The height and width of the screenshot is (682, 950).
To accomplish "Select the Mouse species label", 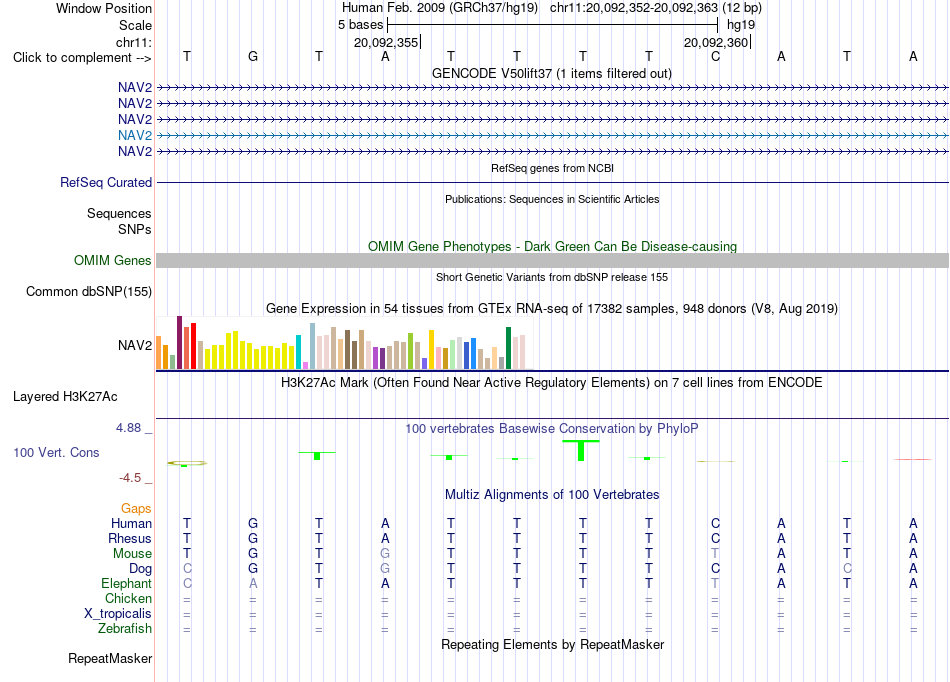I will (x=132, y=554).
